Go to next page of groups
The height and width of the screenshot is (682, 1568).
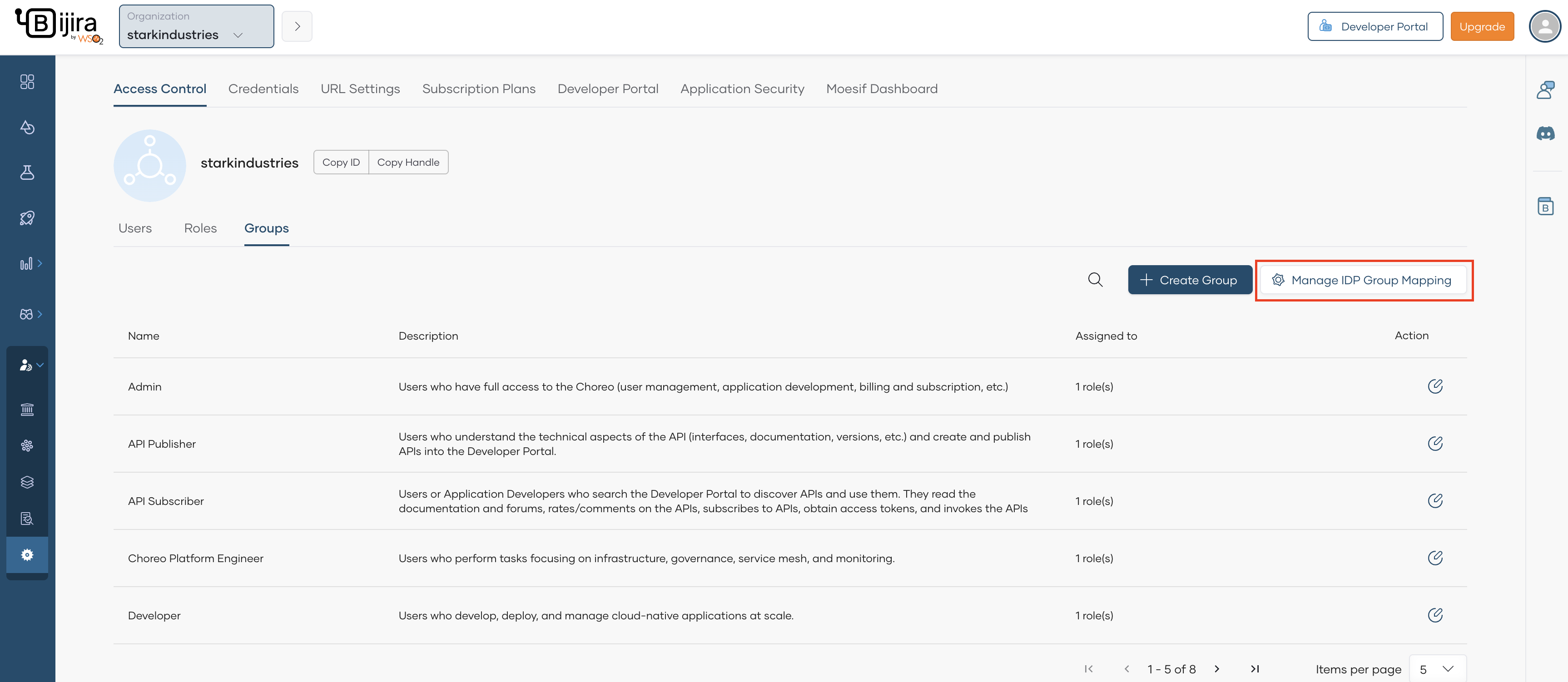[1217, 669]
